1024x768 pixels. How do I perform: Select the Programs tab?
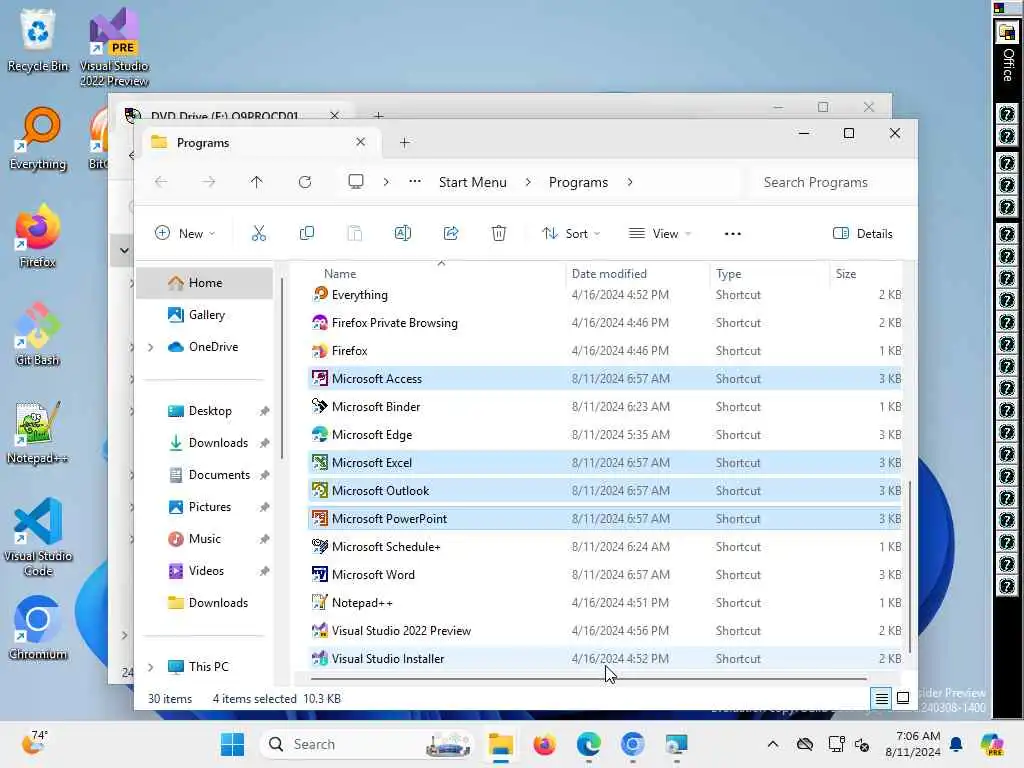[x=259, y=142]
